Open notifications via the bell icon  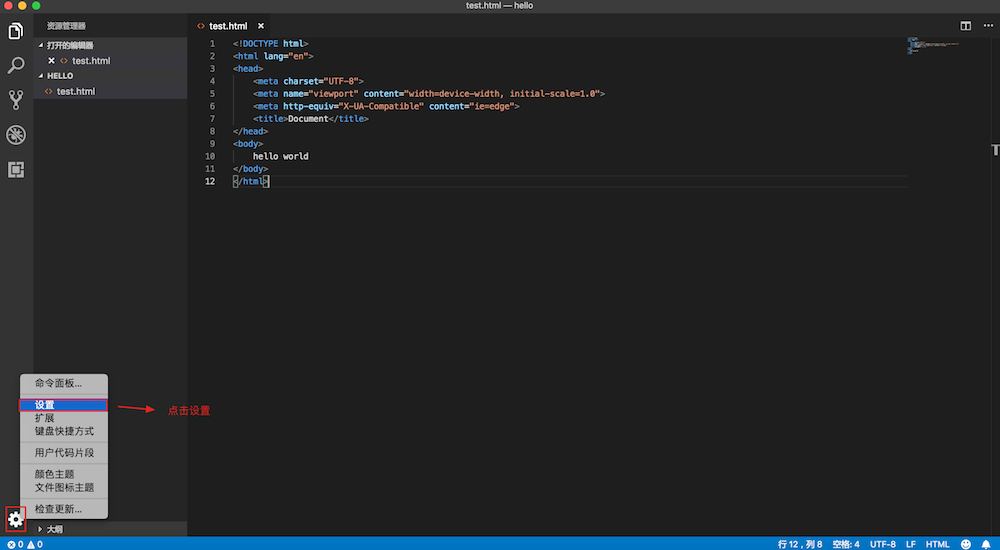[x=986, y=544]
